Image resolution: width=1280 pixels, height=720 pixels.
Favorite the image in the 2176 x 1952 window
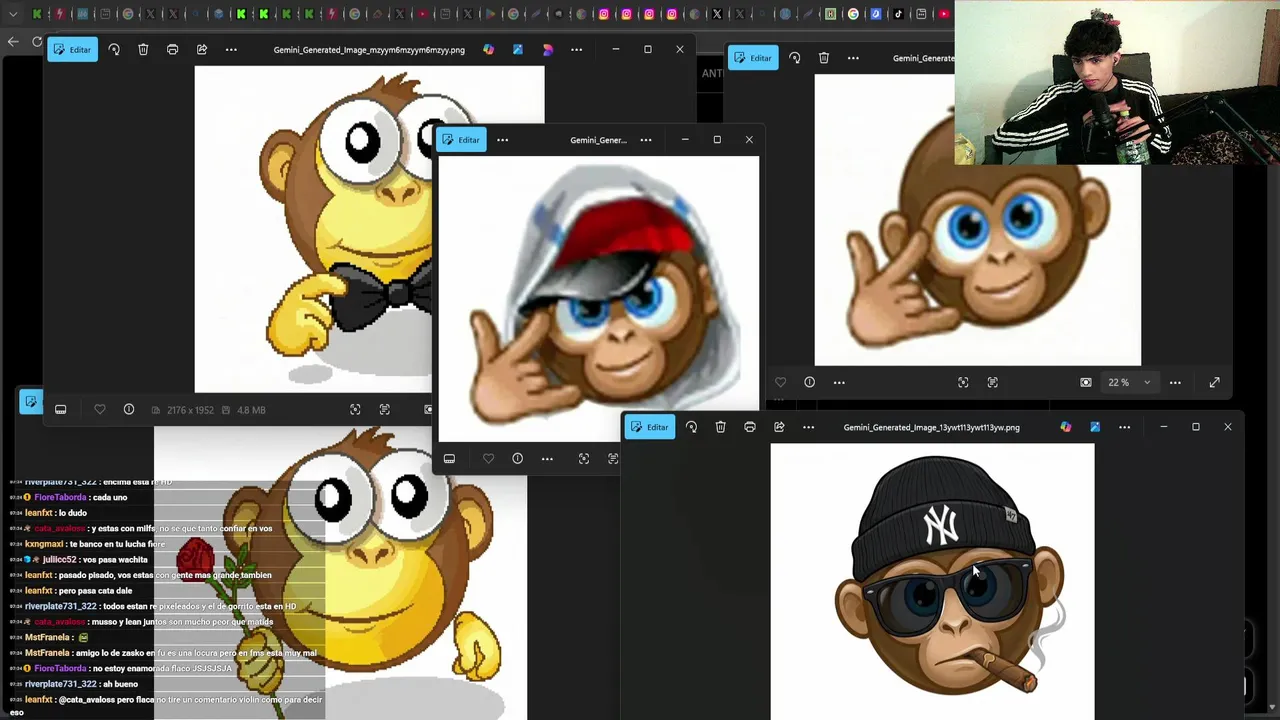99,409
